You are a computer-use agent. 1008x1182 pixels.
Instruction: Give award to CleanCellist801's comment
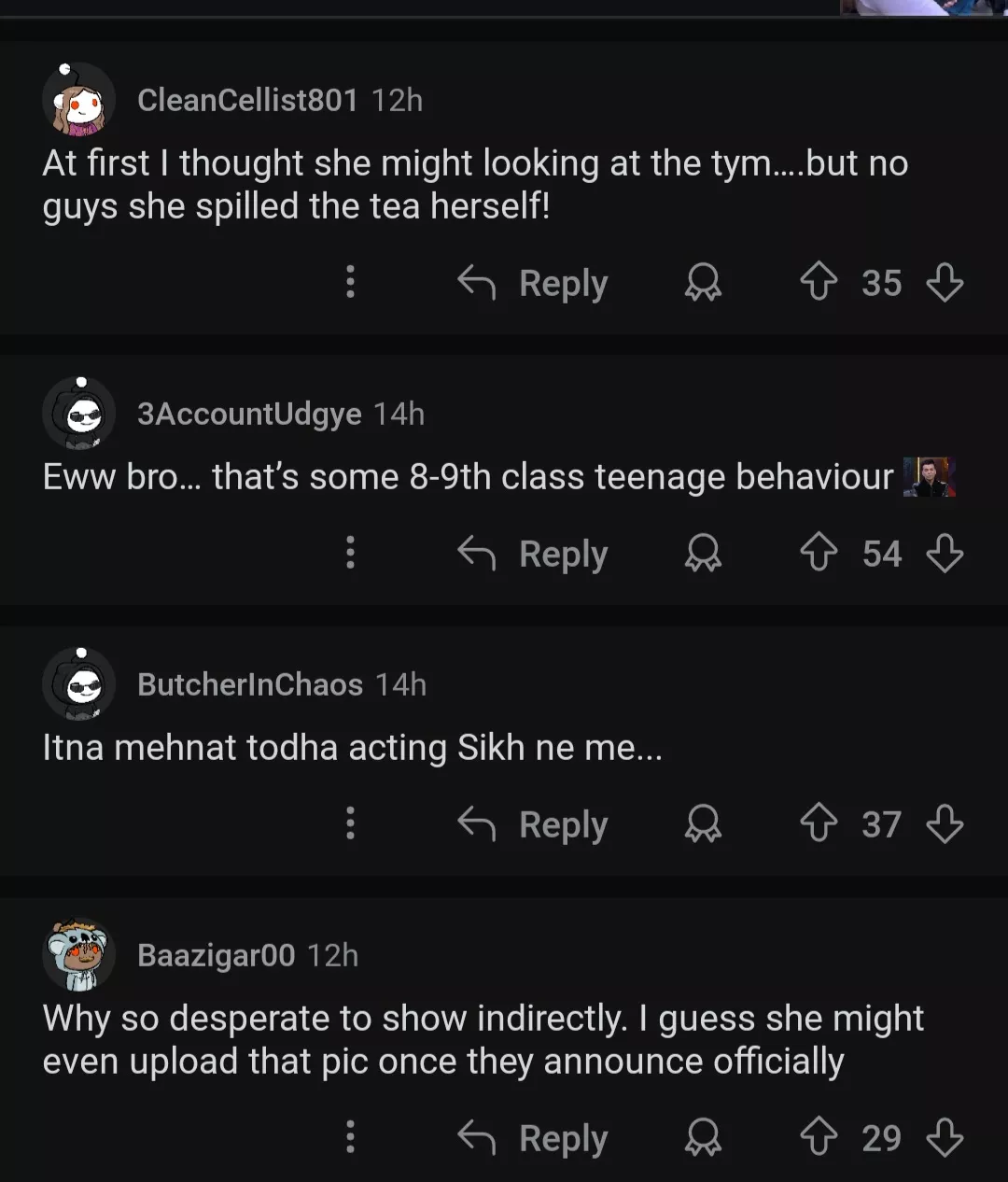coord(703,282)
